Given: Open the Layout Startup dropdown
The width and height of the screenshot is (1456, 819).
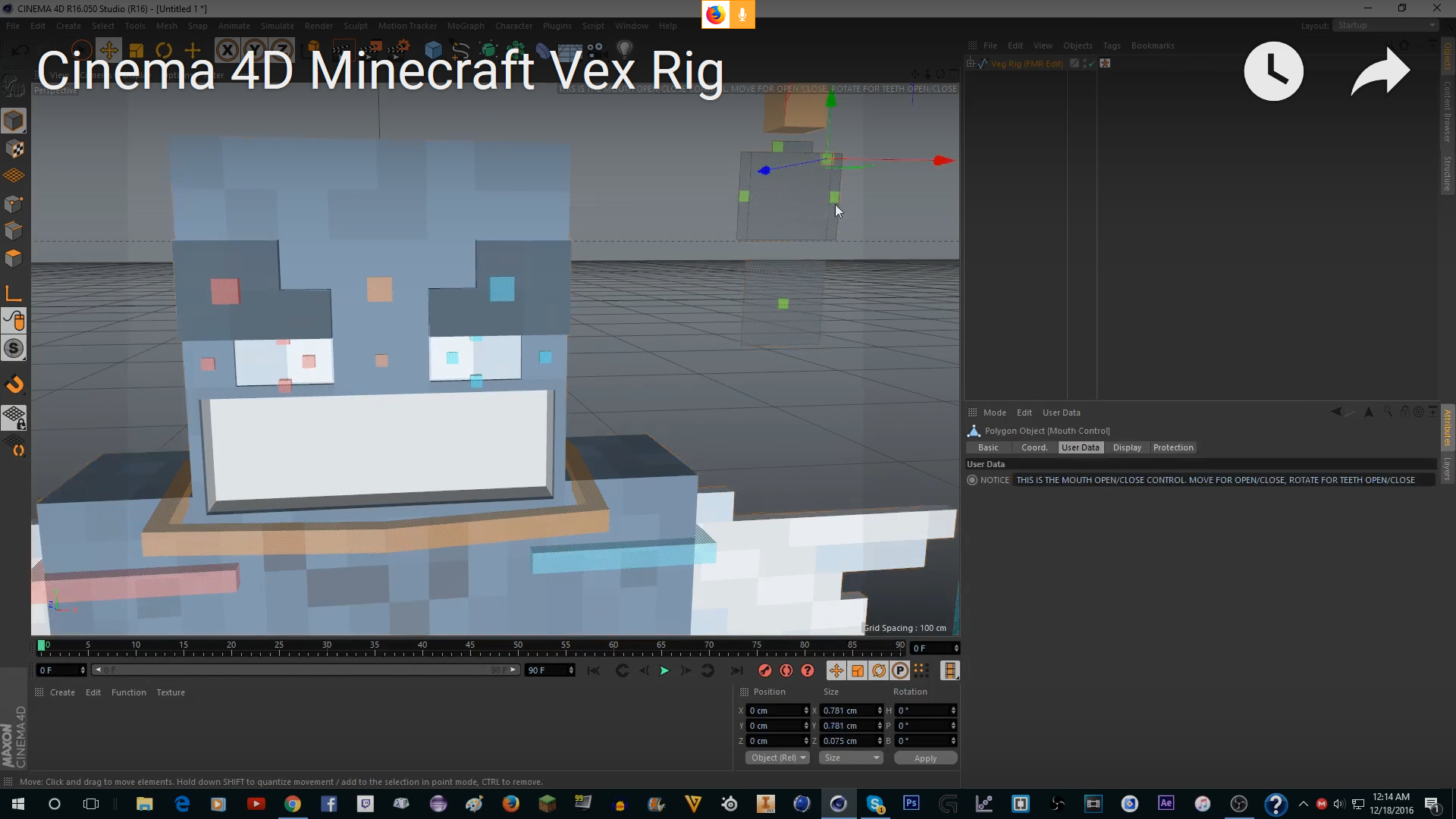Looking at the screenshot, I should point(1386,25).
